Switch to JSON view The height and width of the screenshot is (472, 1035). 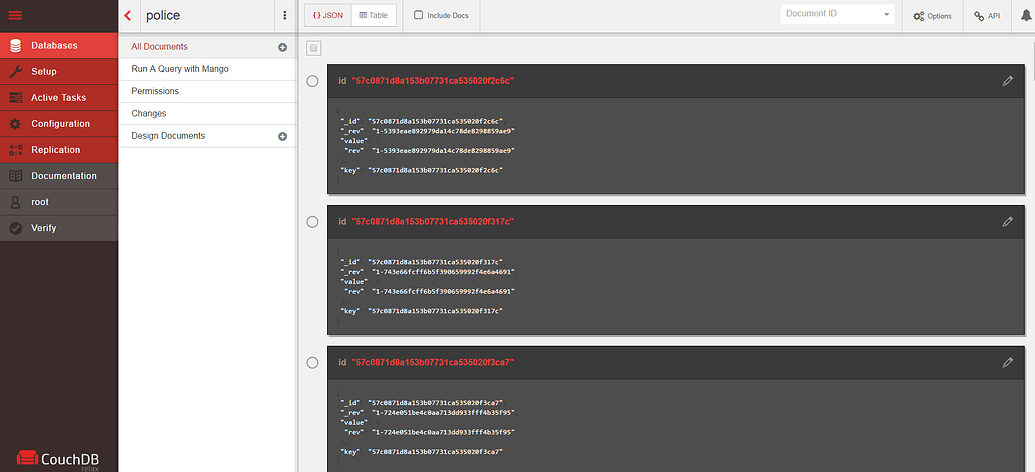click(327, 16)
